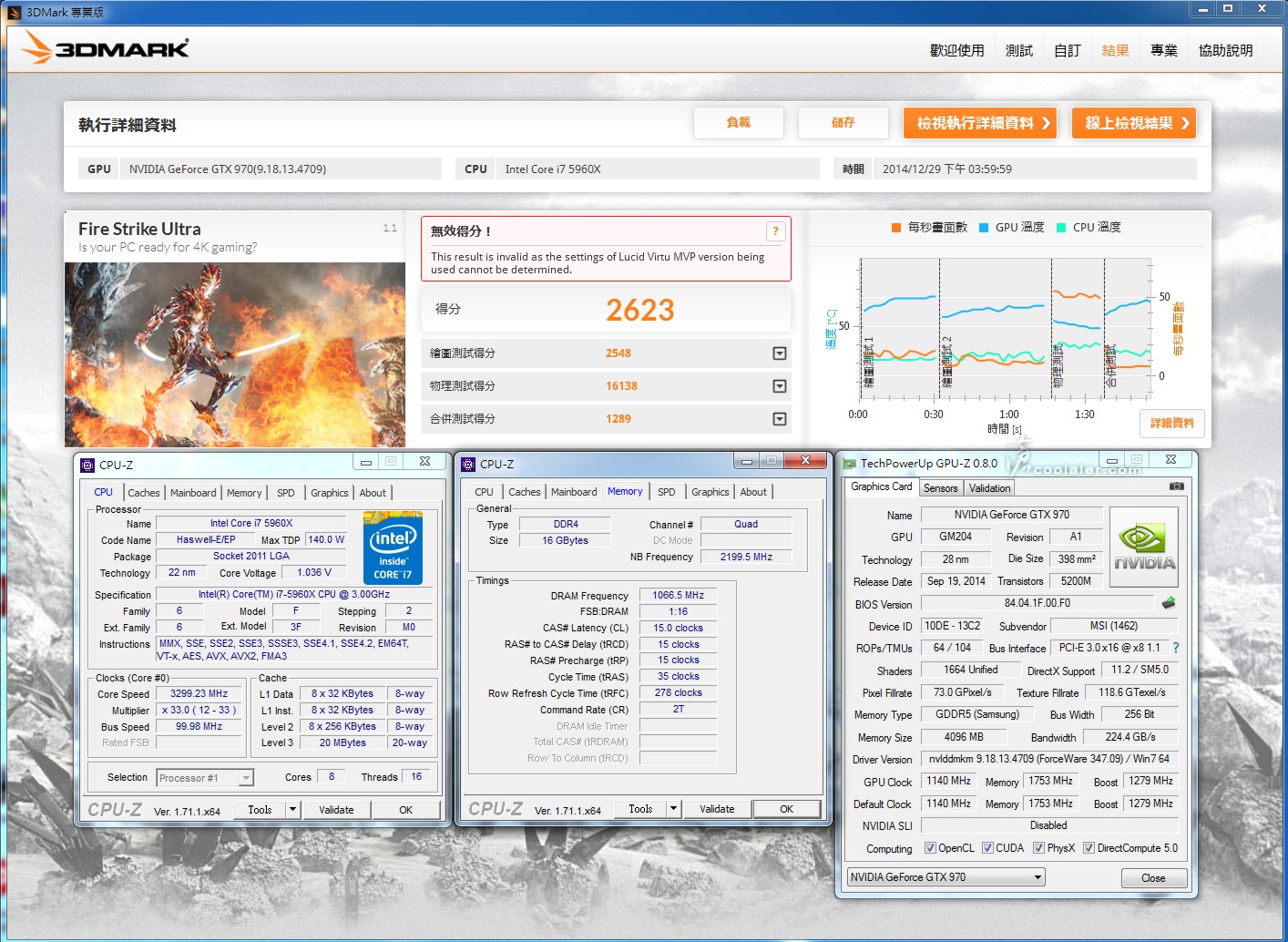Screen dimensions: 1288x942
Task: Click OK in CPU-Z CPU window
Action: click(x=406, y=810)
